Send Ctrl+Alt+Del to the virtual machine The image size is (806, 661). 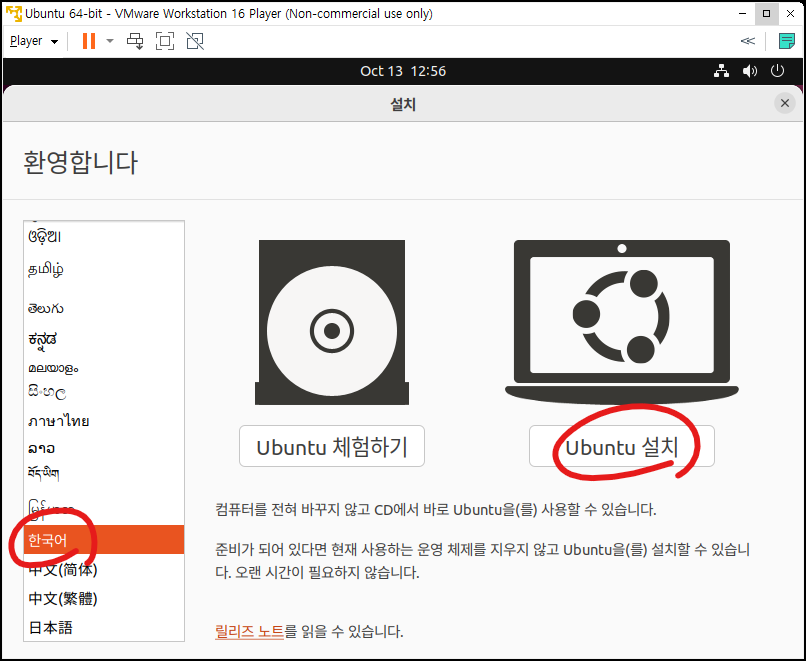135,41
